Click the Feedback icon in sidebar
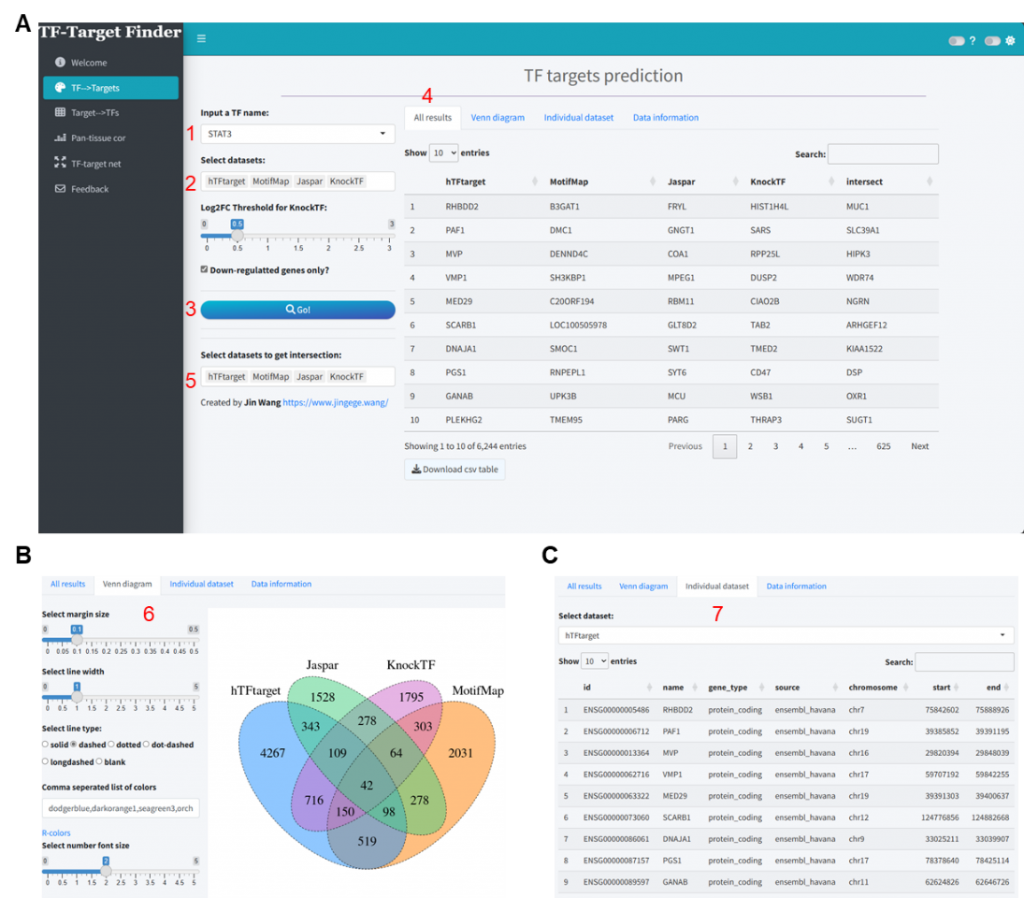 point(59,189)
